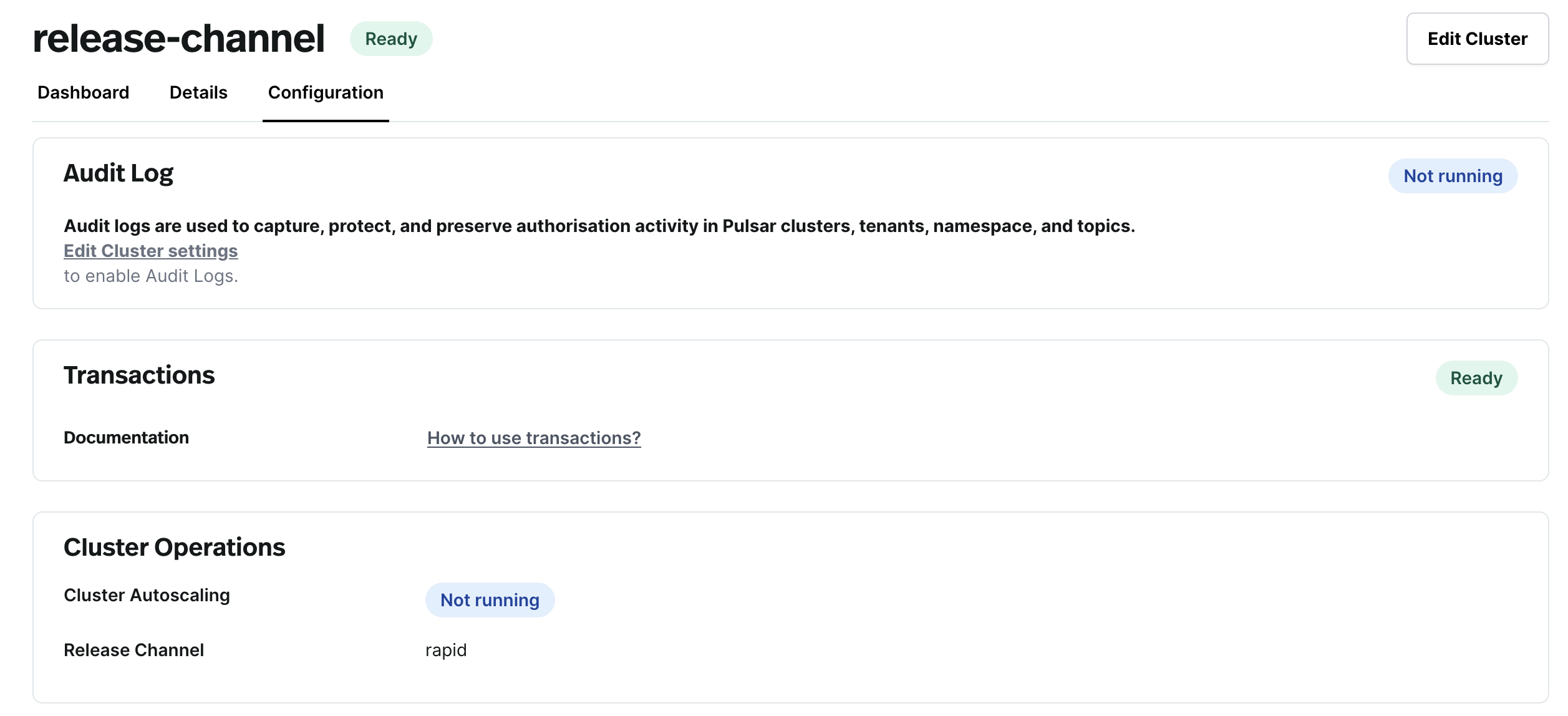This screenshot has width=1568, height=716.
Task: Click the Edit Cluster button
Action: click(1476, 39)
